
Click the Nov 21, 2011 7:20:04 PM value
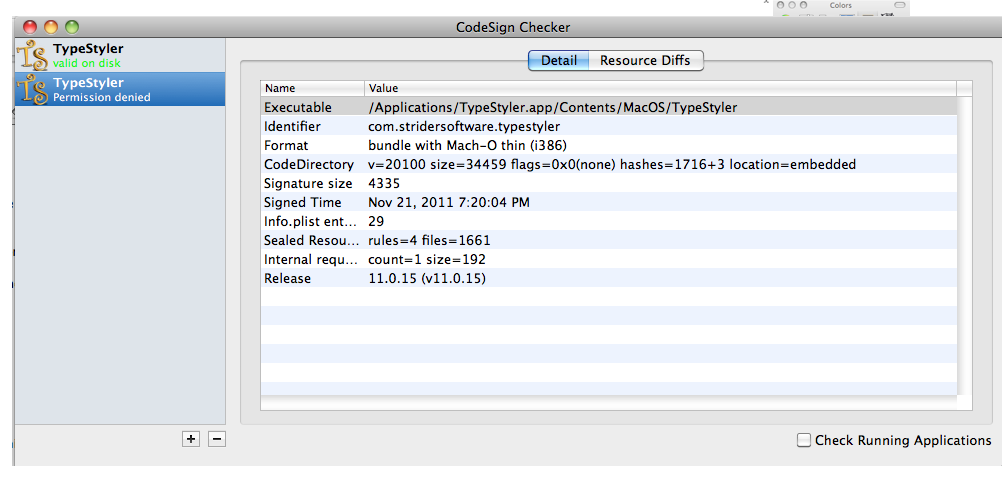point(449,202)
